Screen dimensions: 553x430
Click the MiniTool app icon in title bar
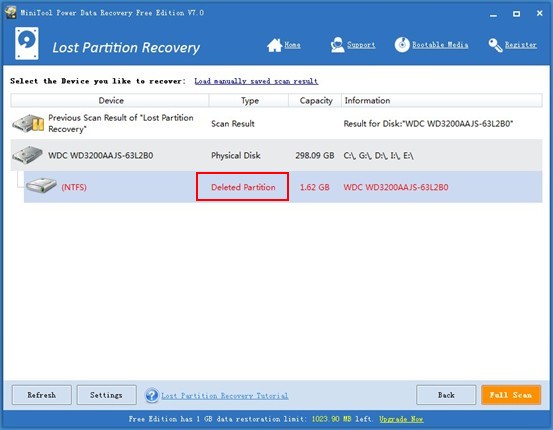[11, 12]
